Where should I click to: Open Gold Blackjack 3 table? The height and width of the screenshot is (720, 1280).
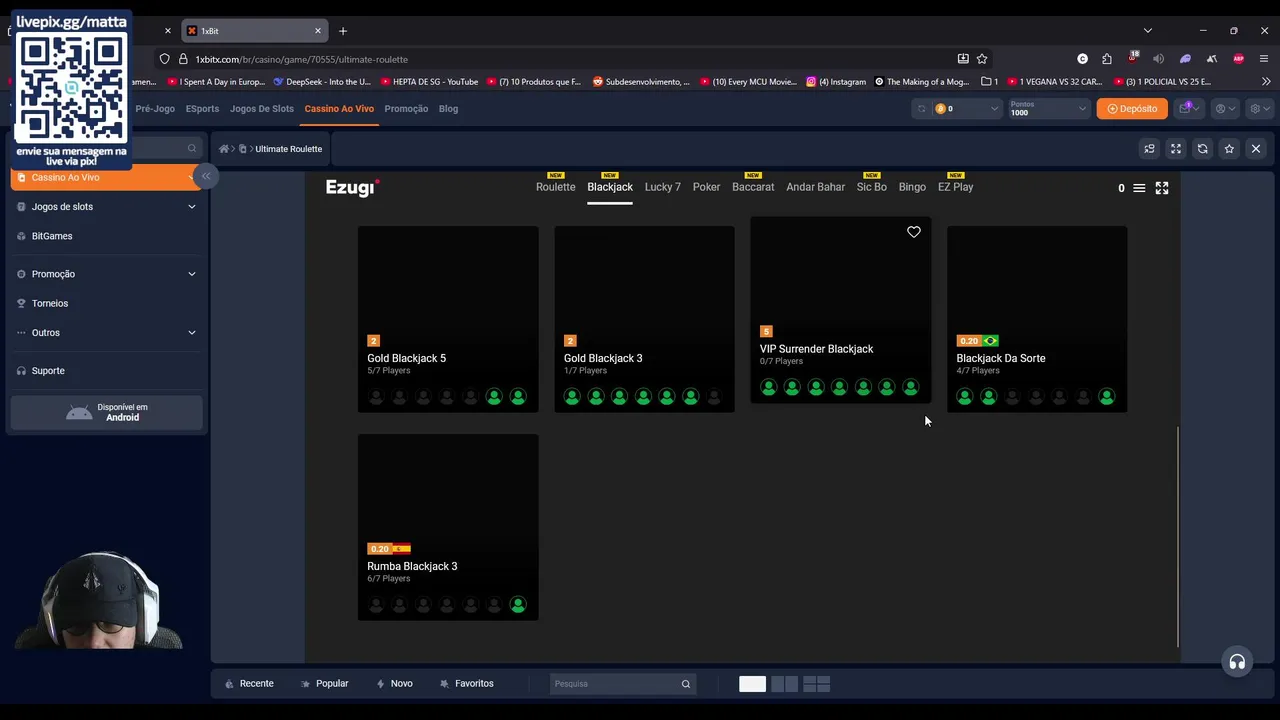click(x=644, y=319)
